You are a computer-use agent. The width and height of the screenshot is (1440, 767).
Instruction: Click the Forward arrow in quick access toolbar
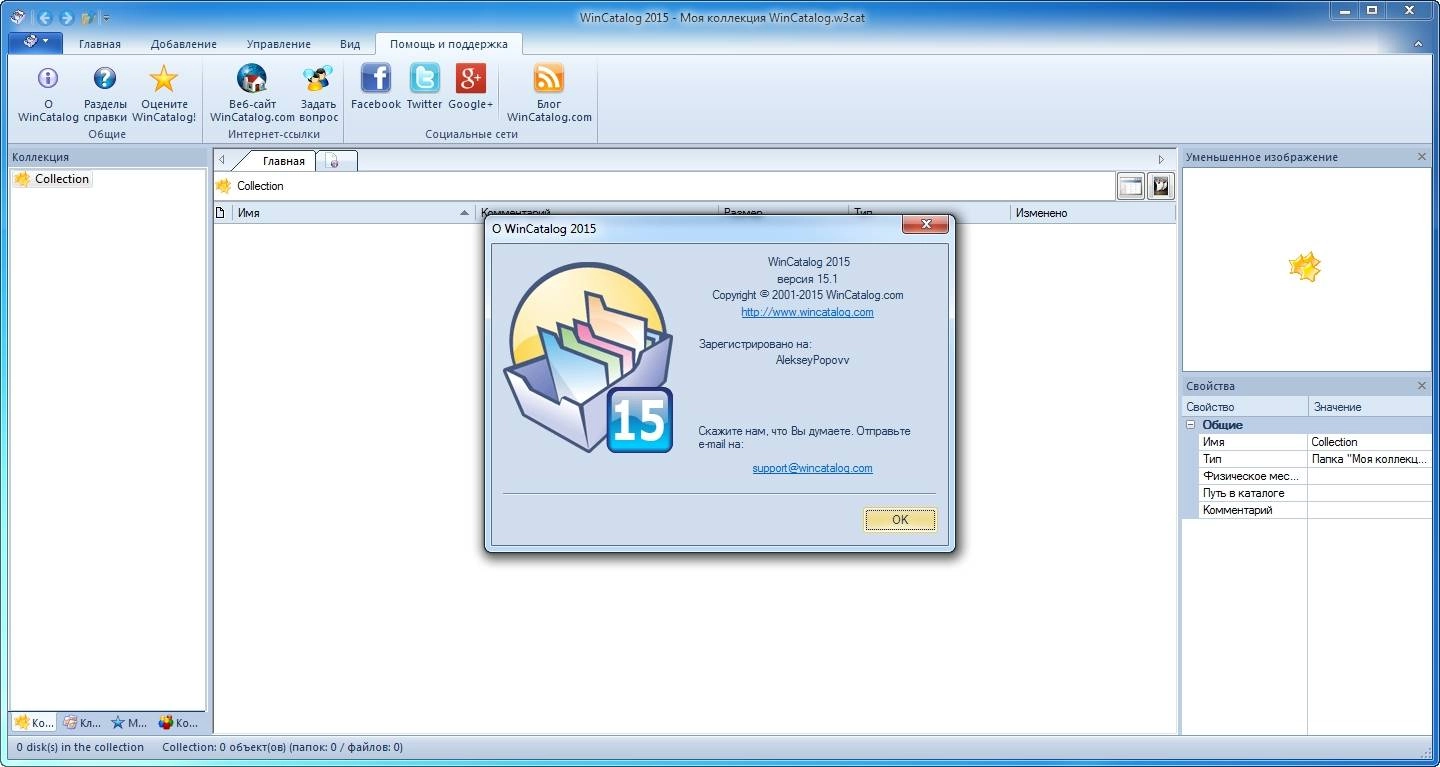click(66, 17)
